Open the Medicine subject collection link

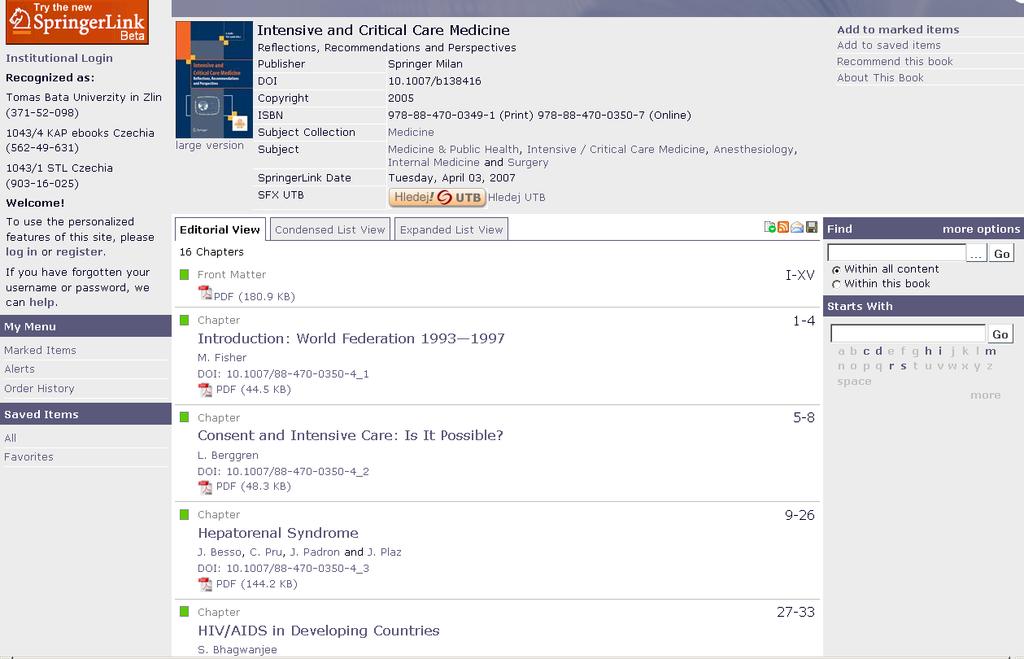411,132
